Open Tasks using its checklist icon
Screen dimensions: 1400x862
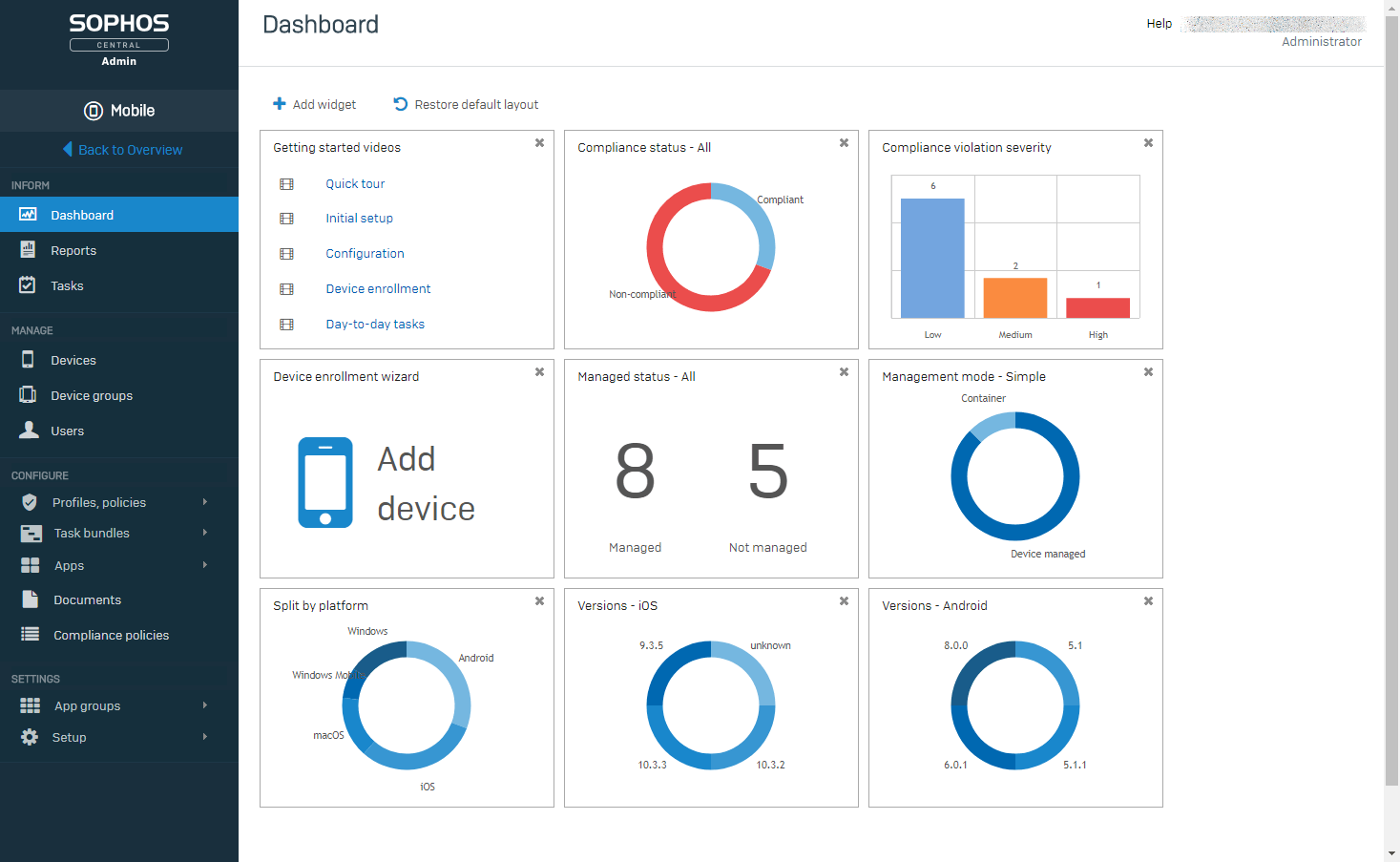(x=29, y=284)
